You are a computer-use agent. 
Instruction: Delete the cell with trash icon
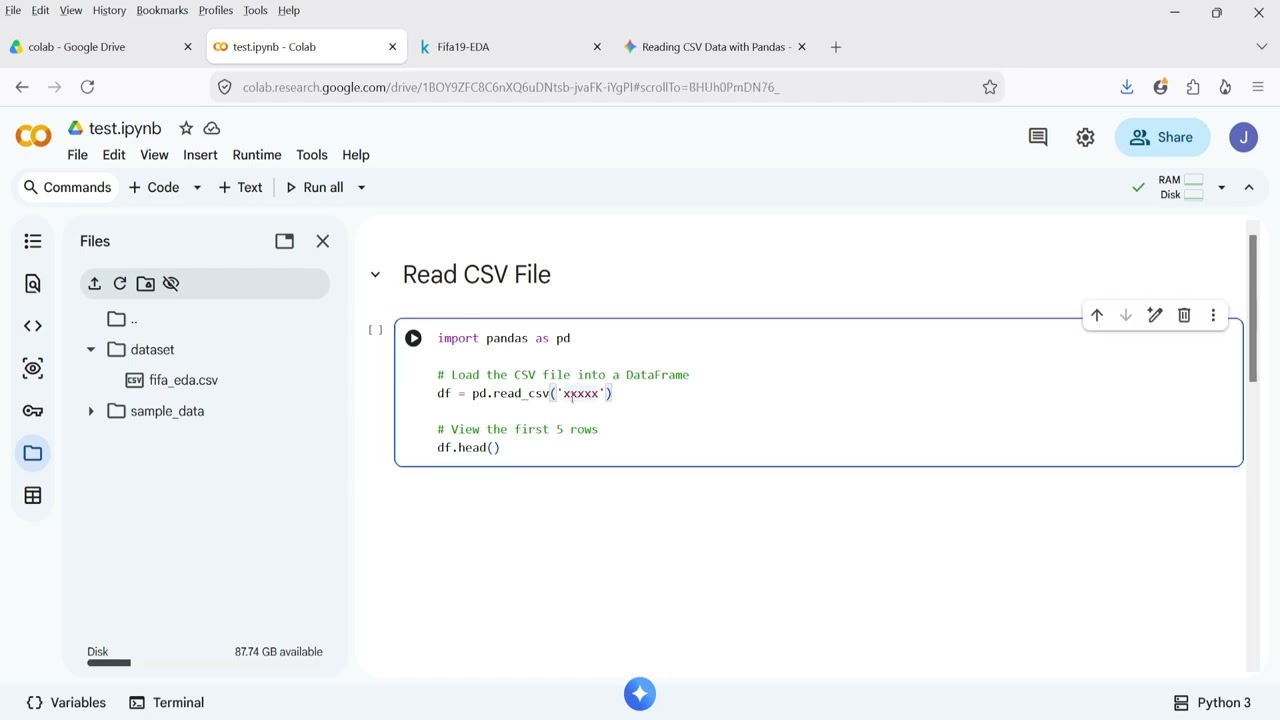[1184, 316]
